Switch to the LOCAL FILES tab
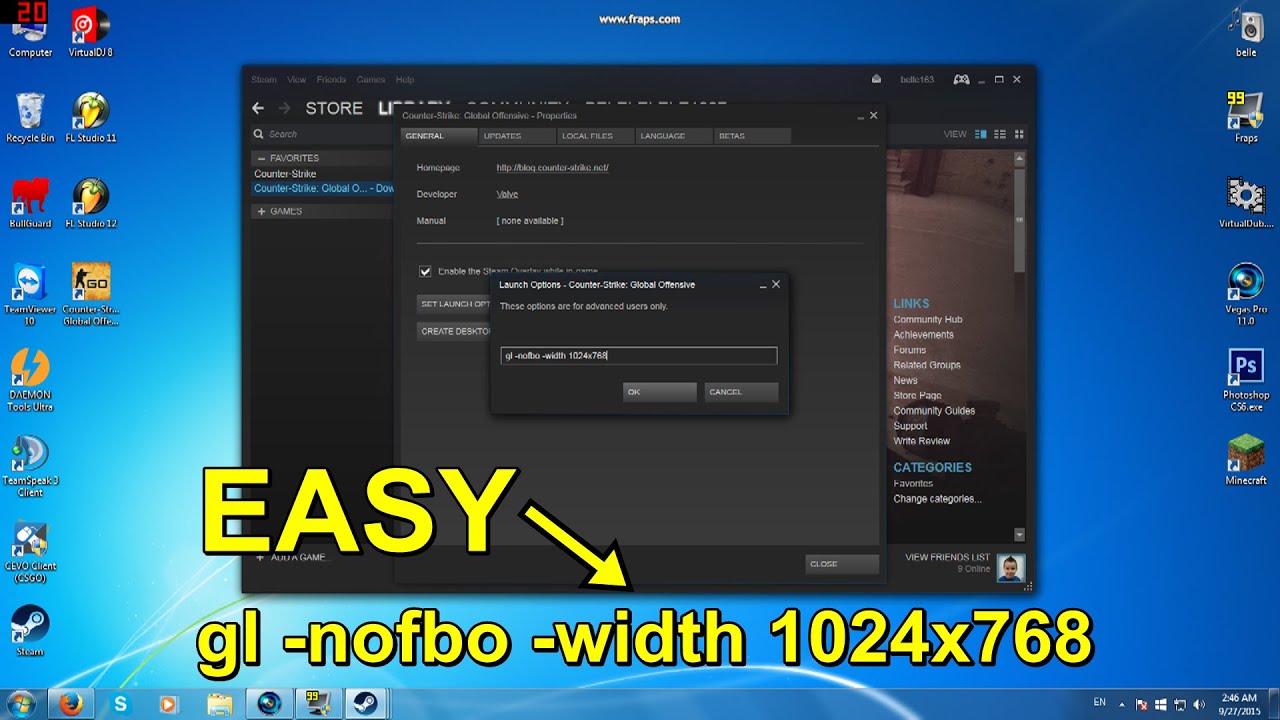Image resolution: width=1280 pixels, height=720 pixels. [595, 136]
